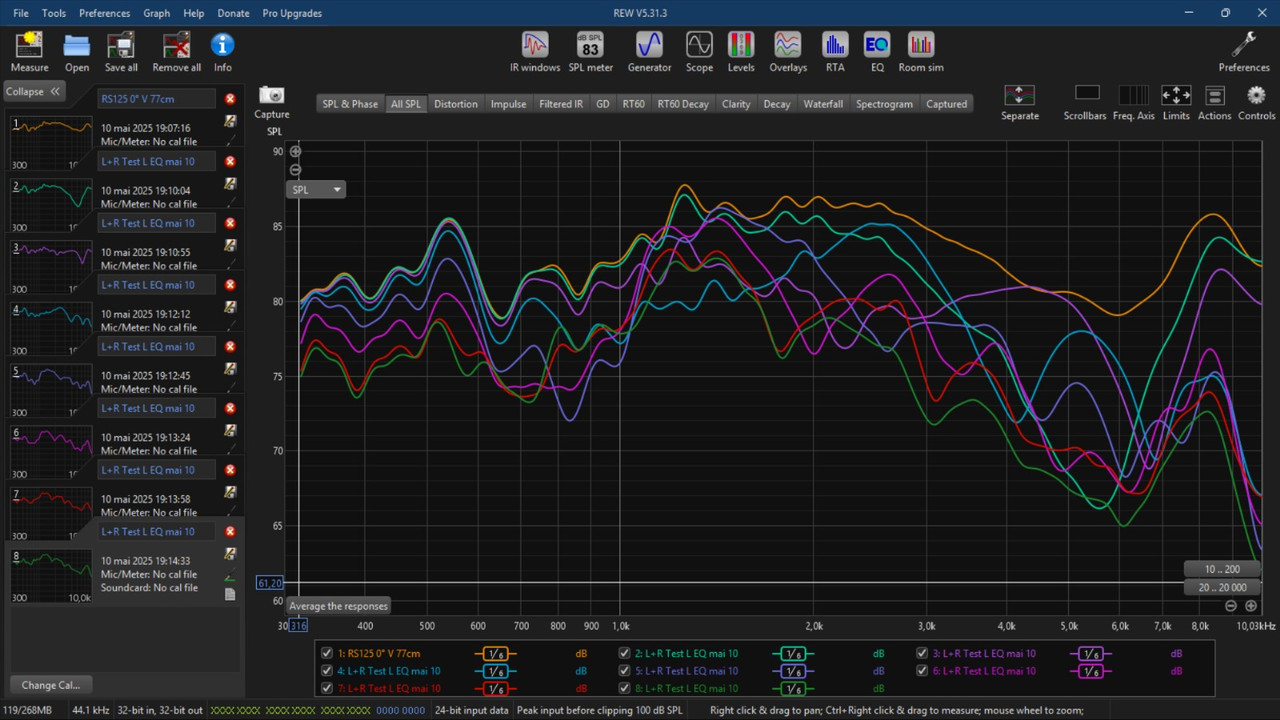This screenshot has width=1280, height=720.
Task: Click the Change Cal... button
Action: coord(50,685)
